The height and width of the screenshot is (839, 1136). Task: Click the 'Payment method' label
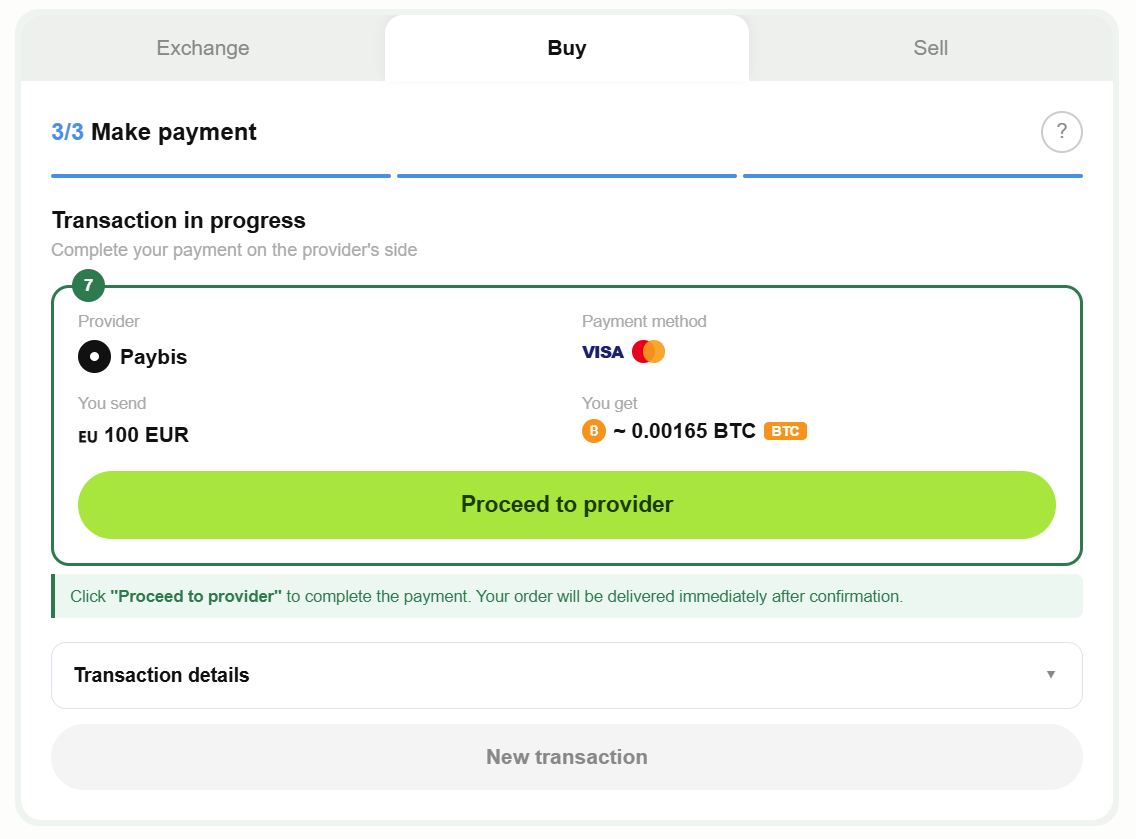pyautogui.click(x=644, y=321)
